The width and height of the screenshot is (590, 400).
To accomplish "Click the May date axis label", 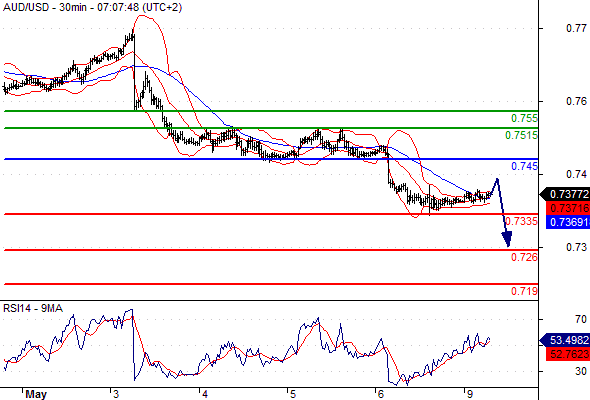I will coord(36,394).
